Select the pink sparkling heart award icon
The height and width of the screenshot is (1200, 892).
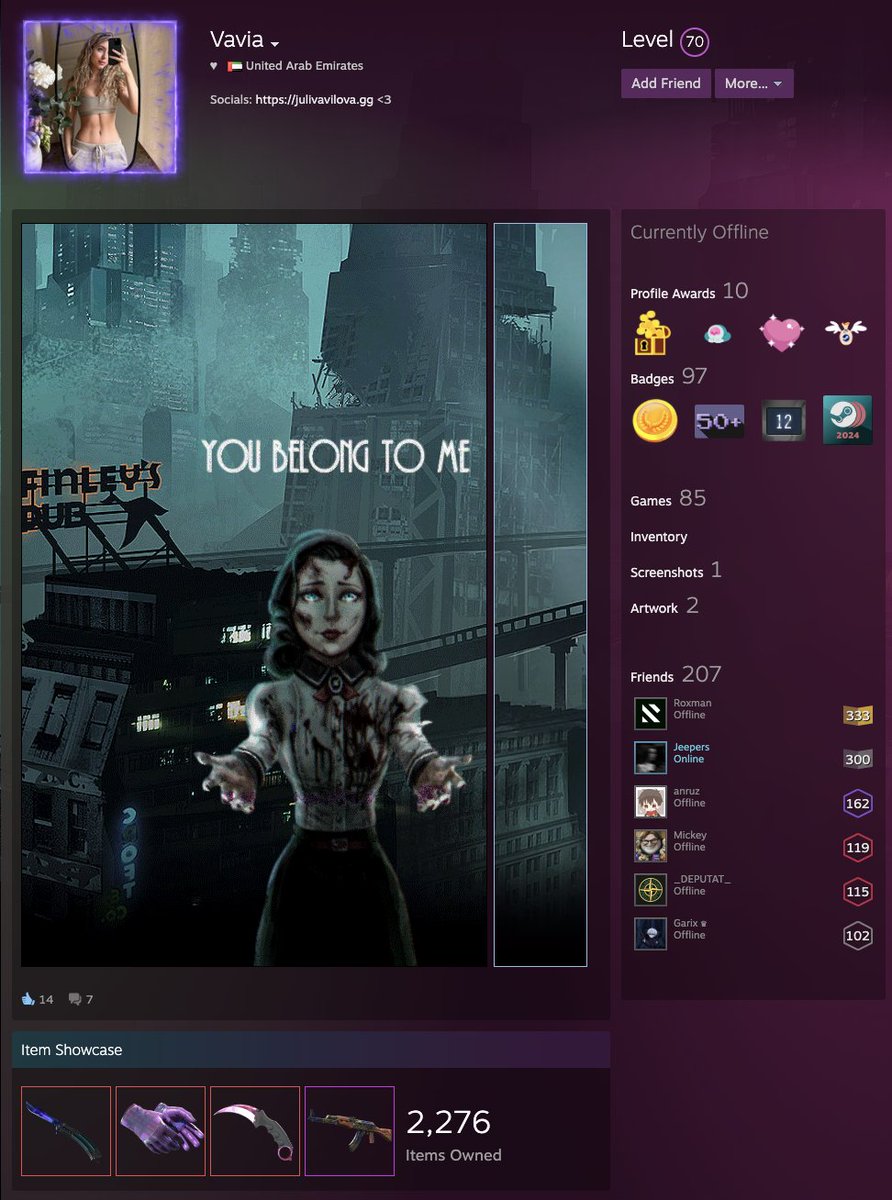(x=782, y=333)
